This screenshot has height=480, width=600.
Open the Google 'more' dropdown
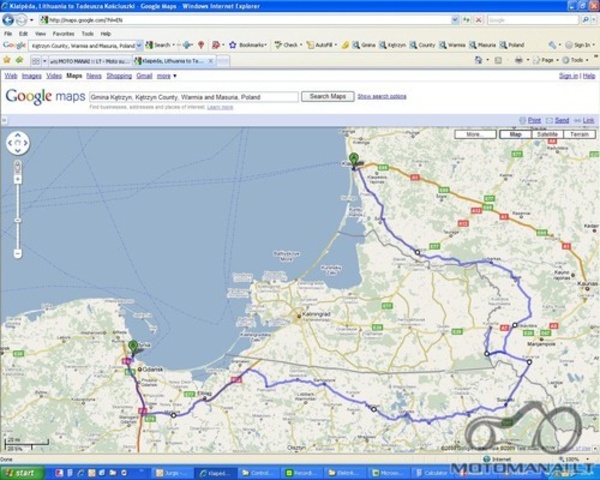click(x=166, y=76)
